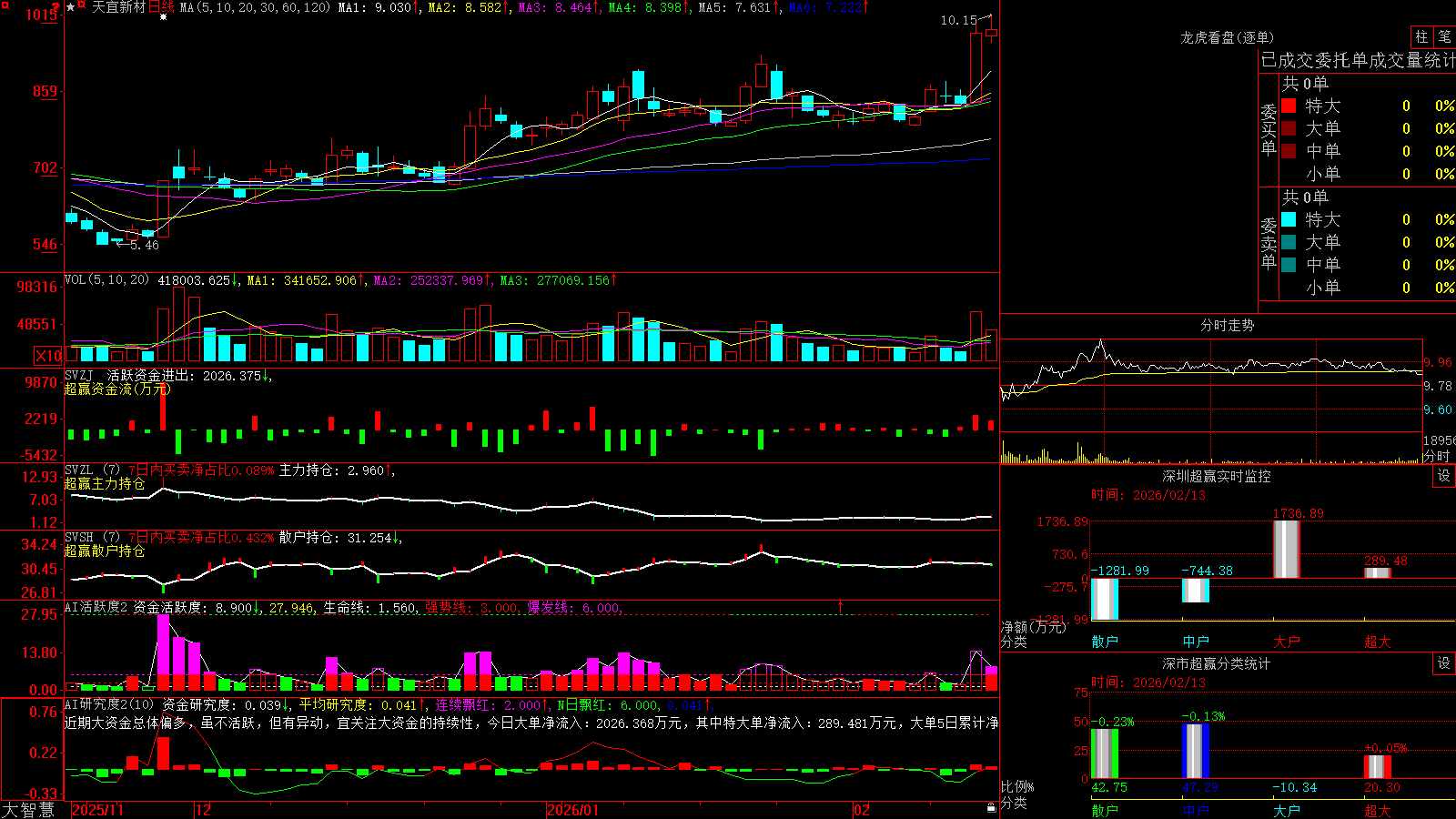Click the -744.38 中户 bar in real-time monitor

tap(1196, 590)
